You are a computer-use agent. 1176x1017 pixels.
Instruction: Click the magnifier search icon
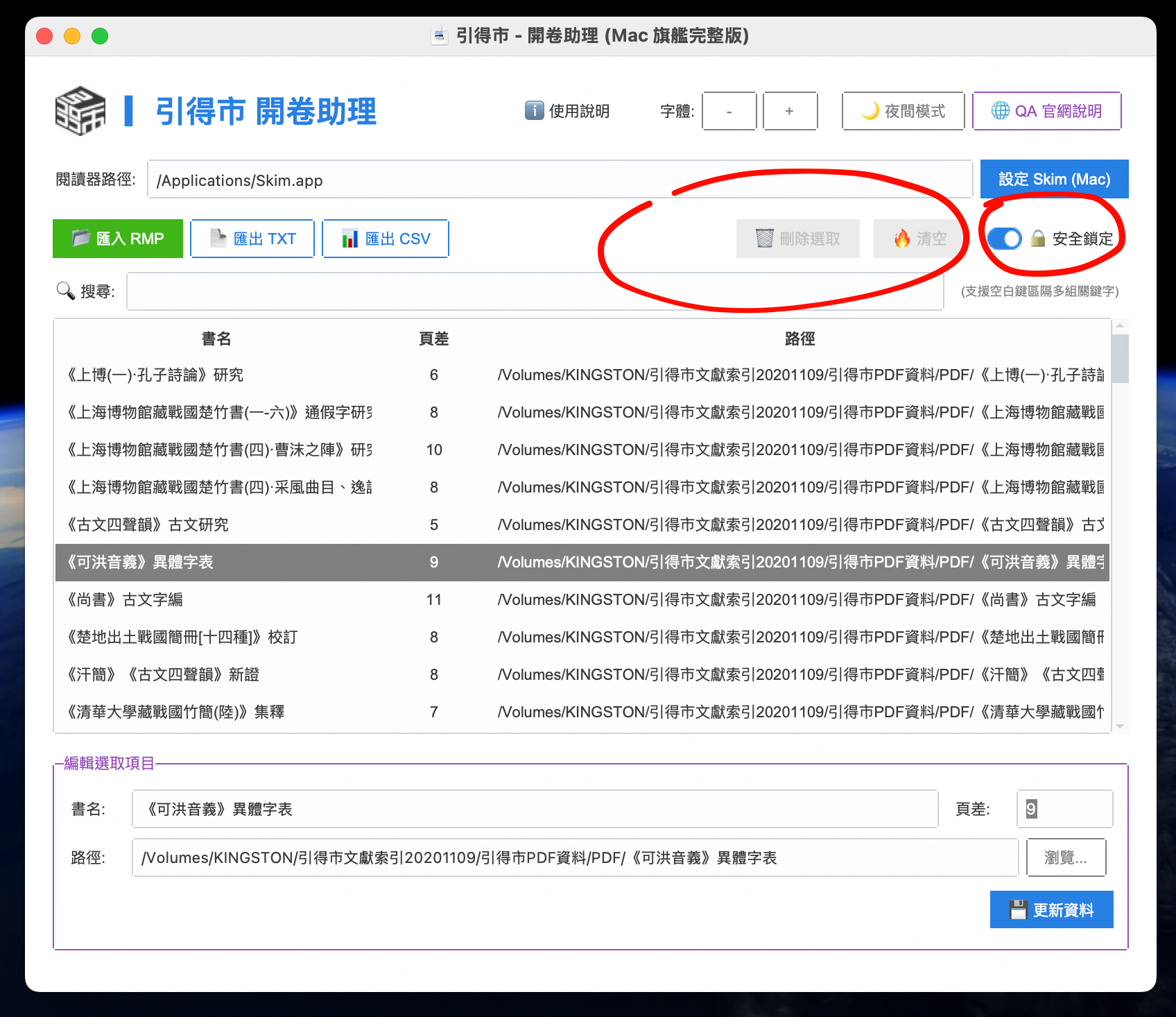click(66, 291)
